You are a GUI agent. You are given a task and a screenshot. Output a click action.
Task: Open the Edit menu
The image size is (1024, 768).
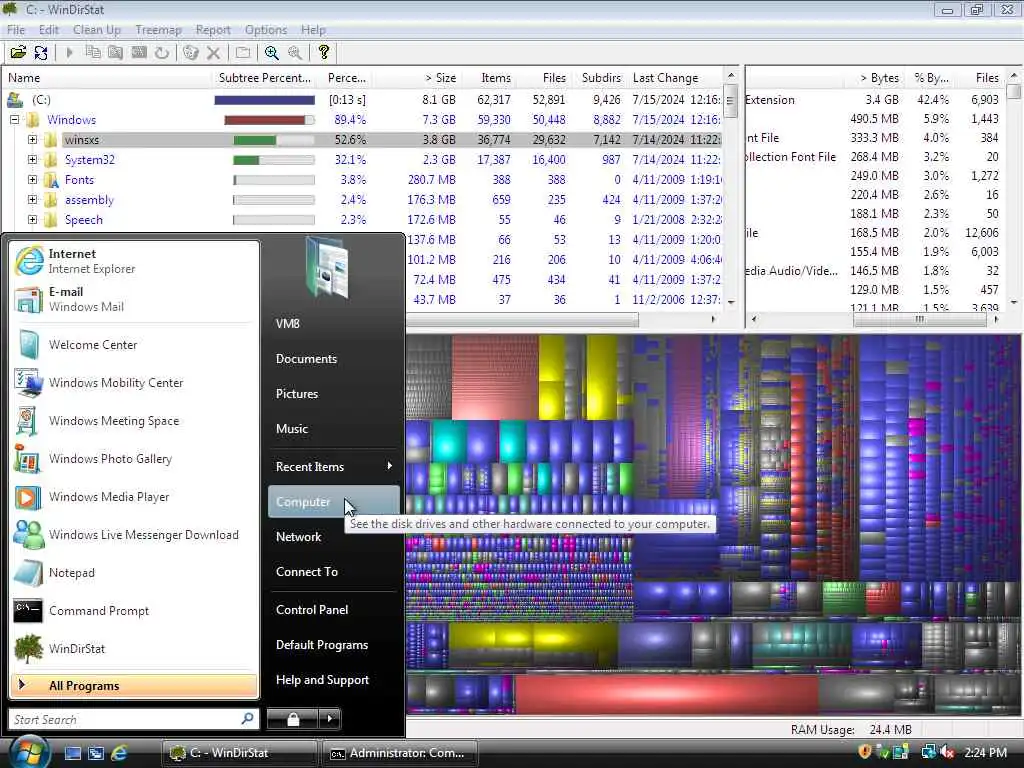[x=49, y=30]
